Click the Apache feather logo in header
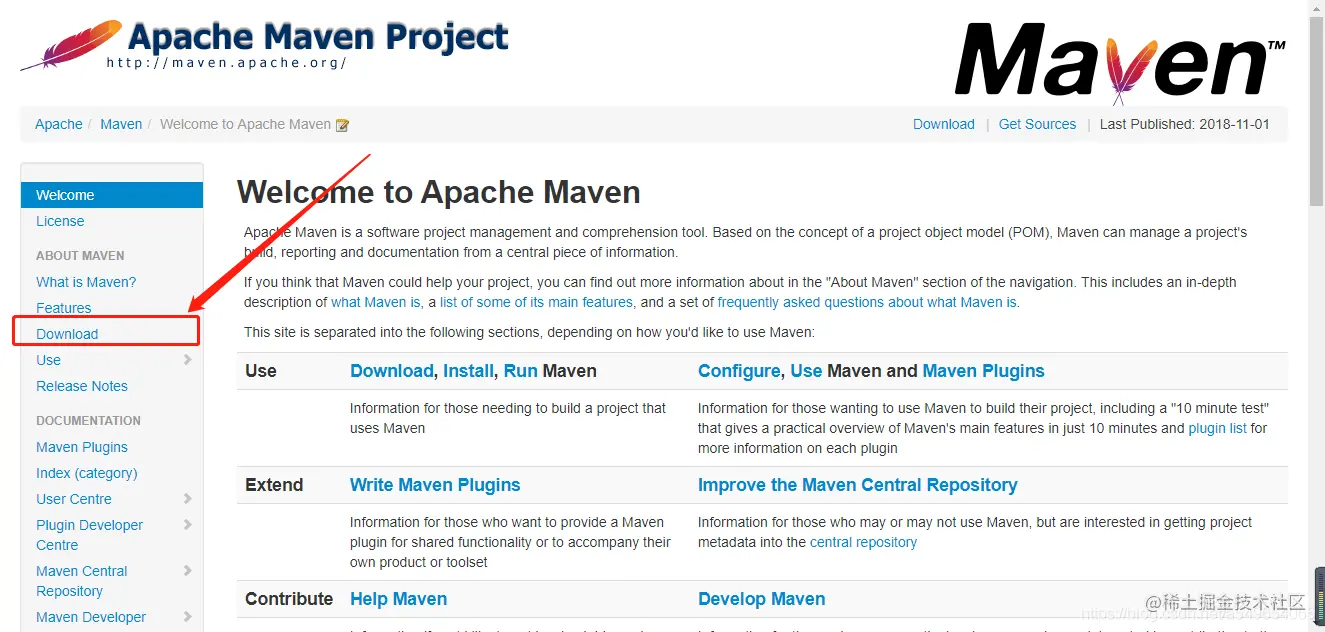Screen dimensions: 1325x632 coord(70,44)
